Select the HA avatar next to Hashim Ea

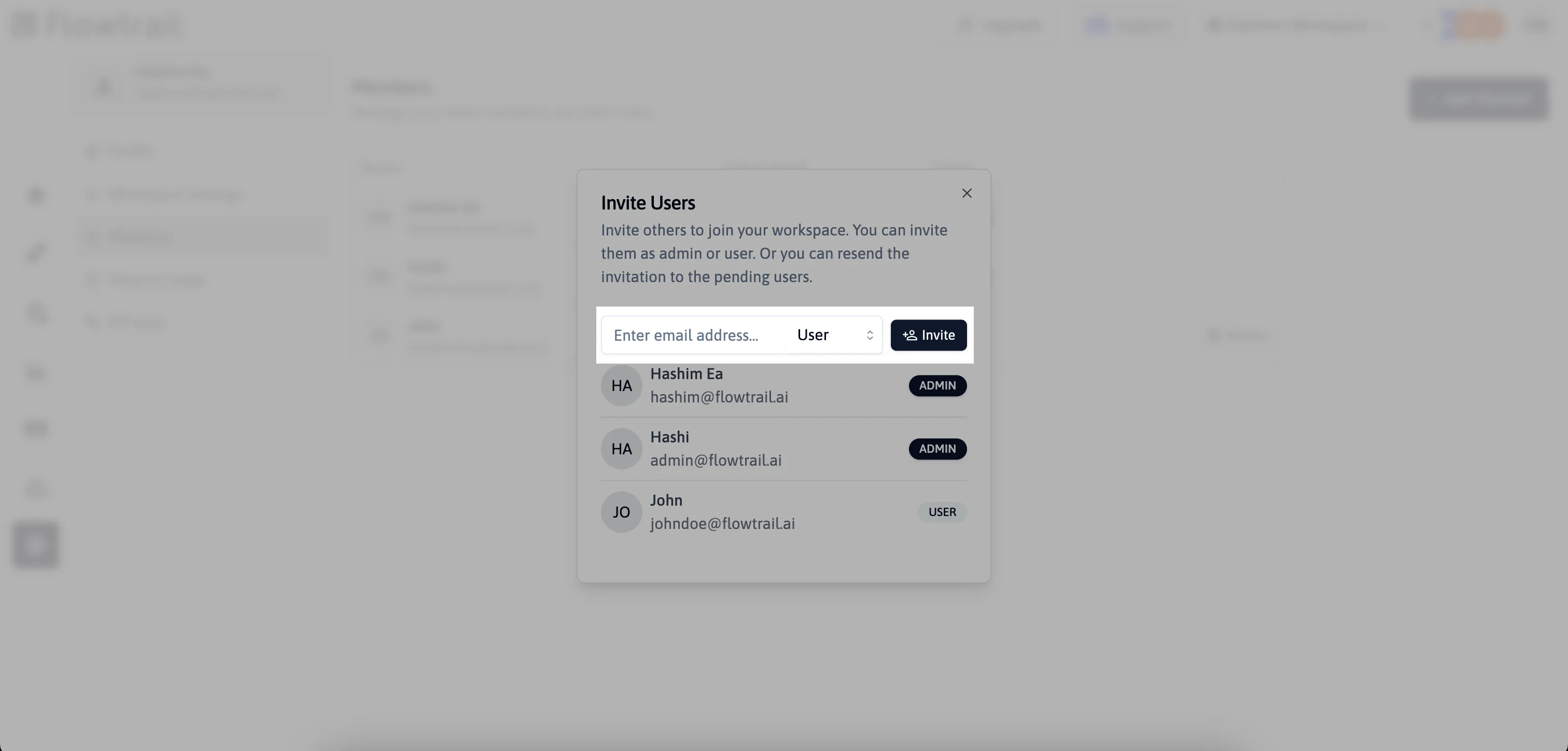pyautogui.click(x=622, y=385)
